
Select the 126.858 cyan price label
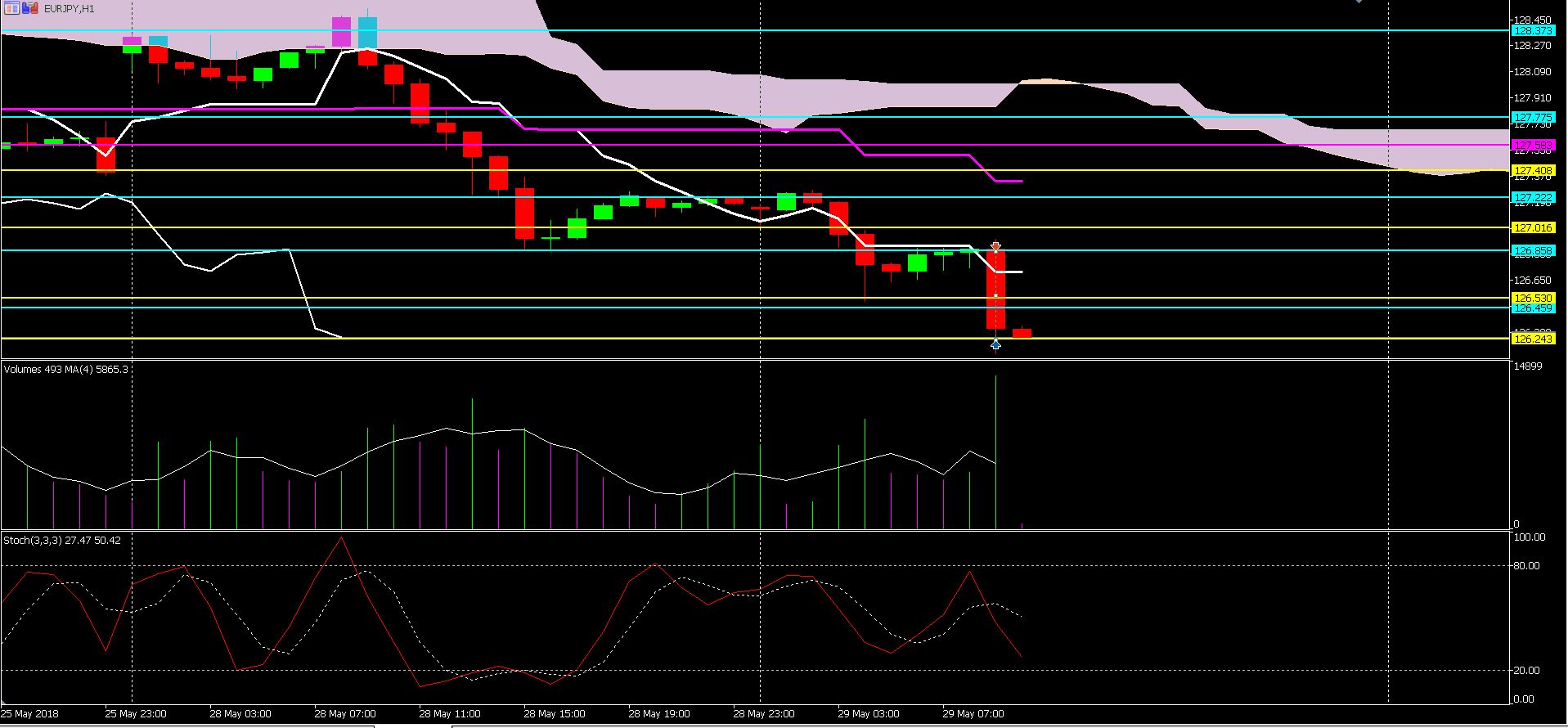[1533, 250]
